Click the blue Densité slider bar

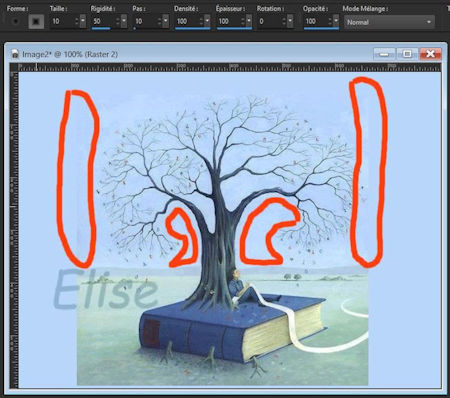click(x=192, y=29)
